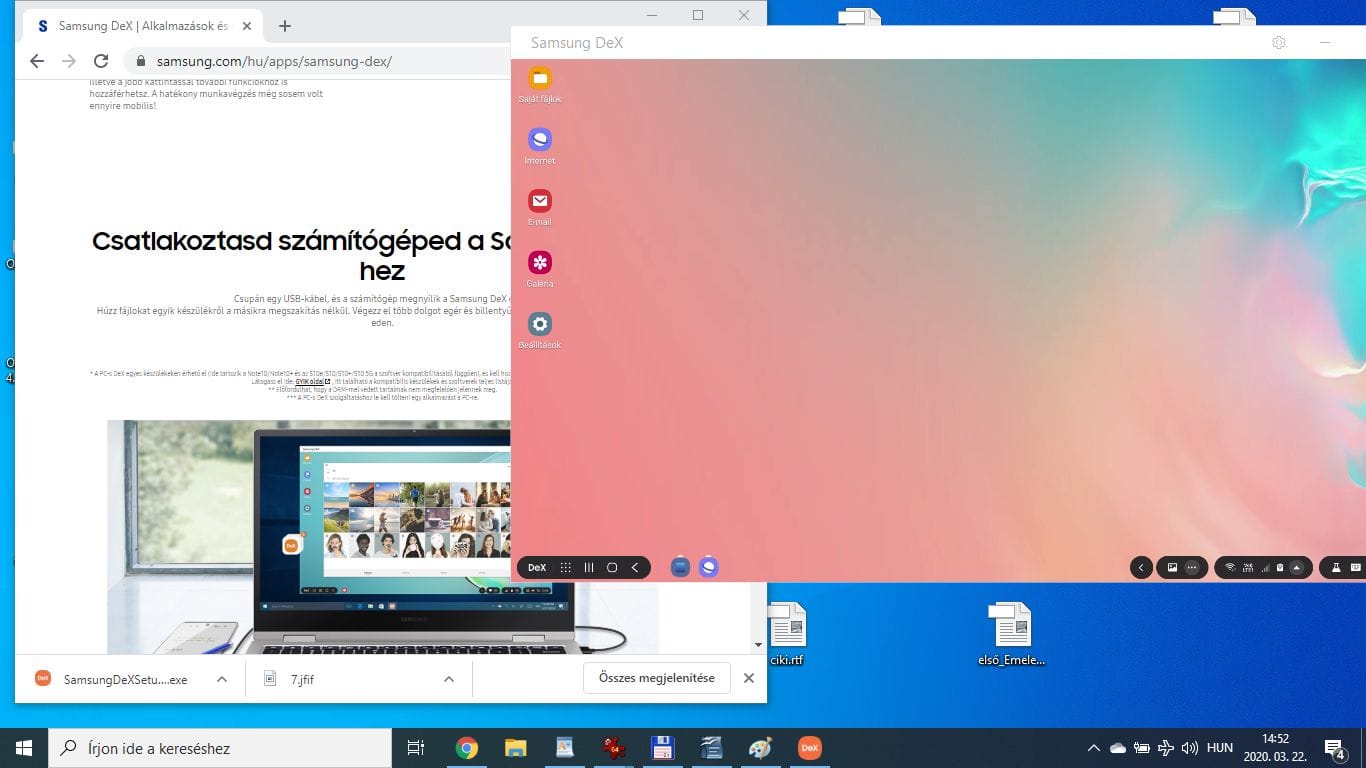This screenshot has width=1366, height=768.
Task: Open Galéria app on DeX desktop
Action: 540,263
